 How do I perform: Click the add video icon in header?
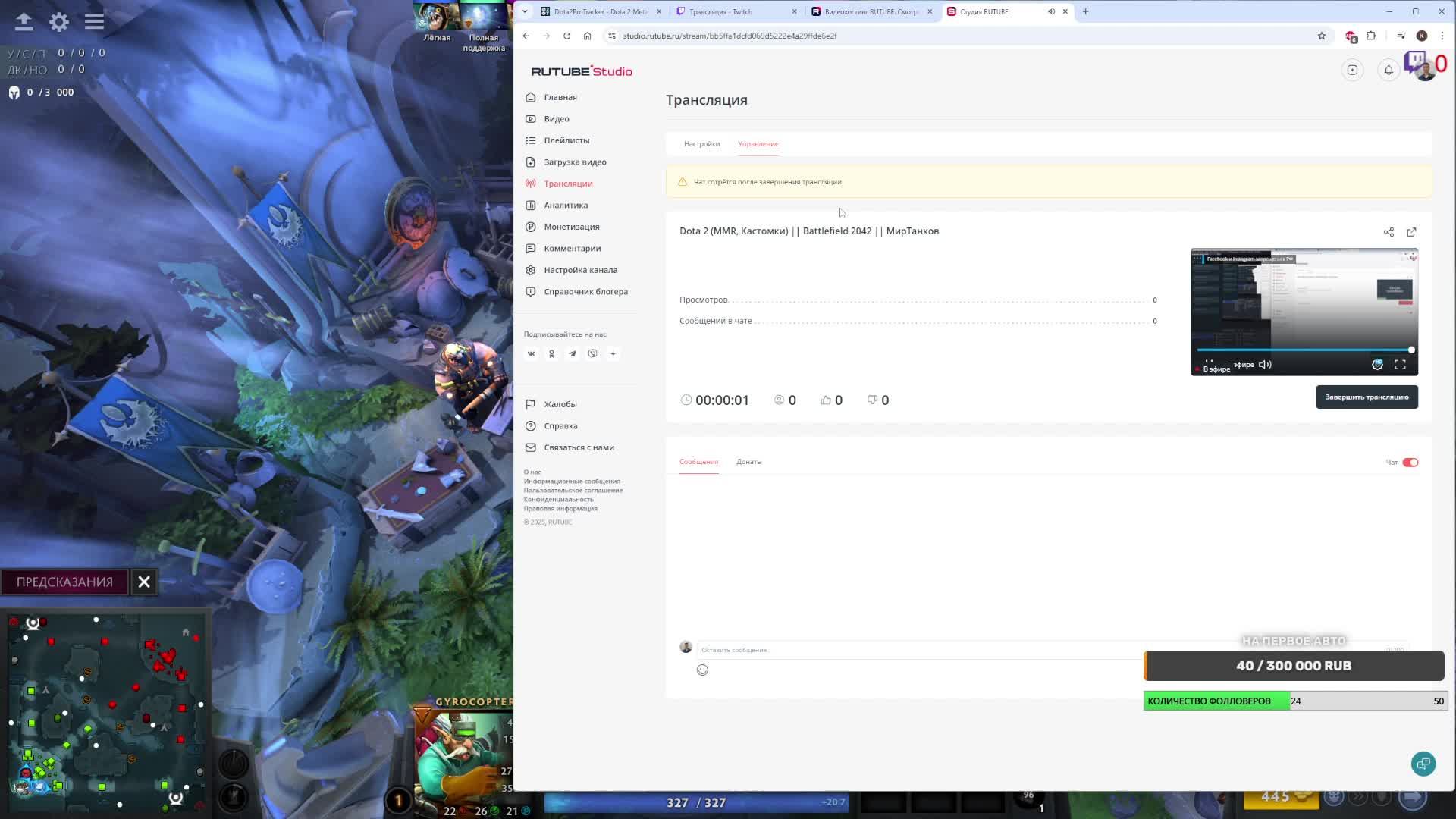pos(1352,70)
